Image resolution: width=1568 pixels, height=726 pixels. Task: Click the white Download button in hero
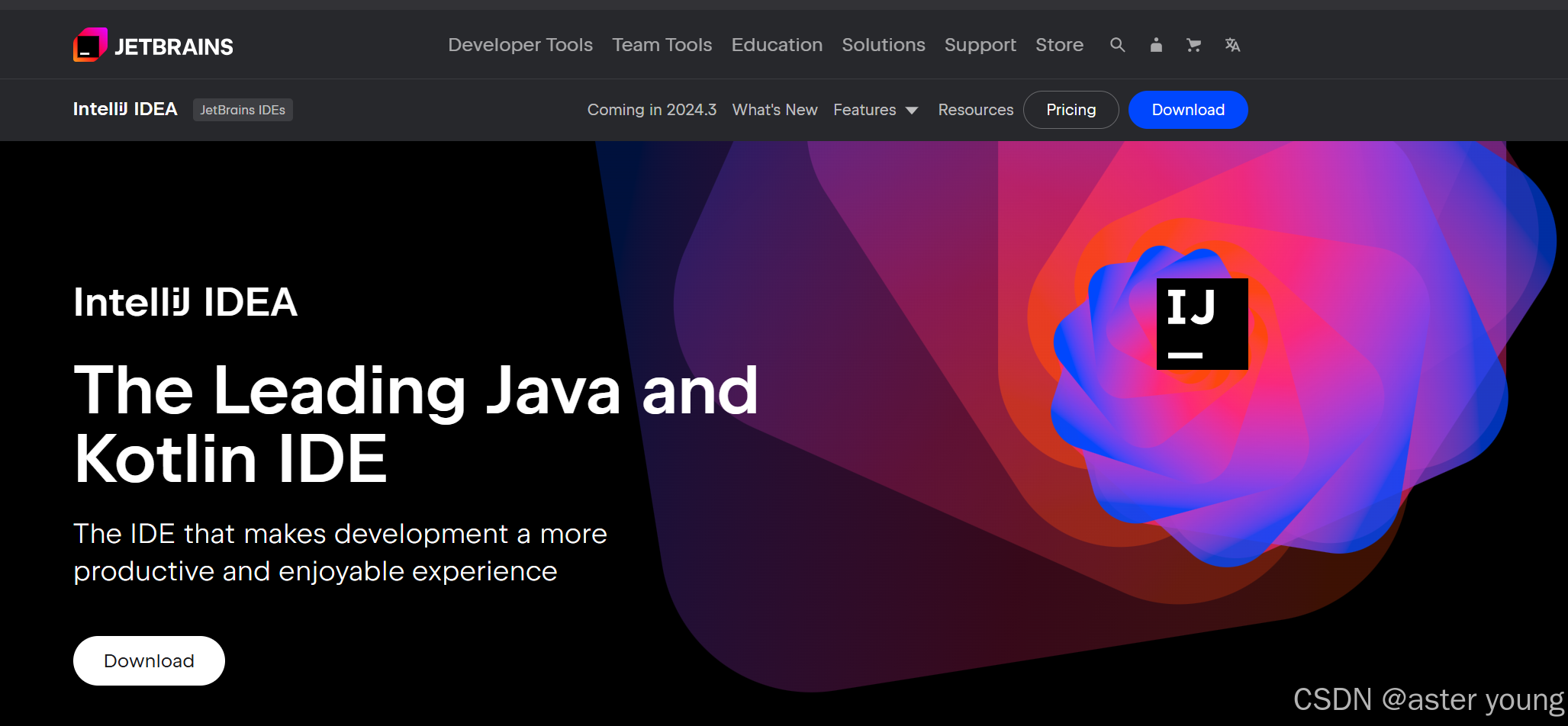(149, 660)
